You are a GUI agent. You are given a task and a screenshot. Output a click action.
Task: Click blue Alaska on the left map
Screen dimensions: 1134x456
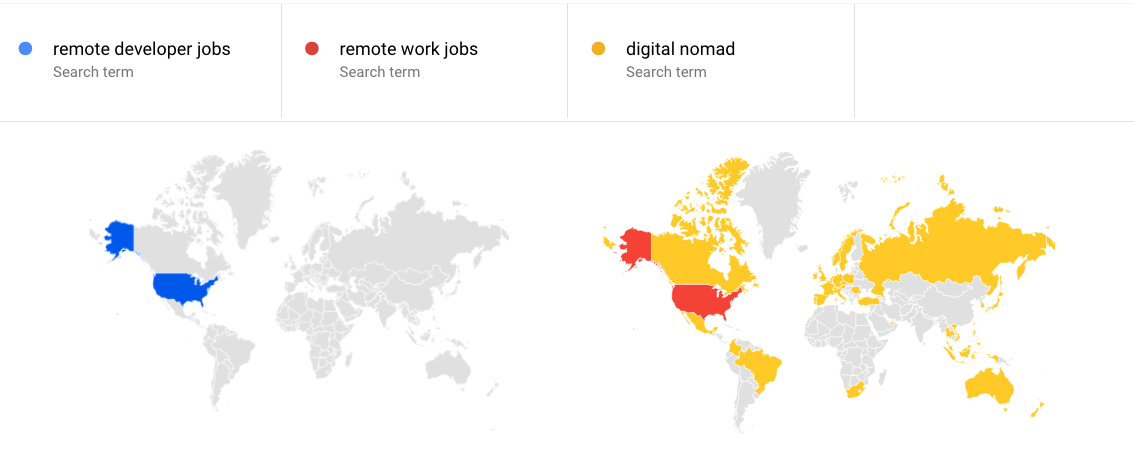click(121, 238)
